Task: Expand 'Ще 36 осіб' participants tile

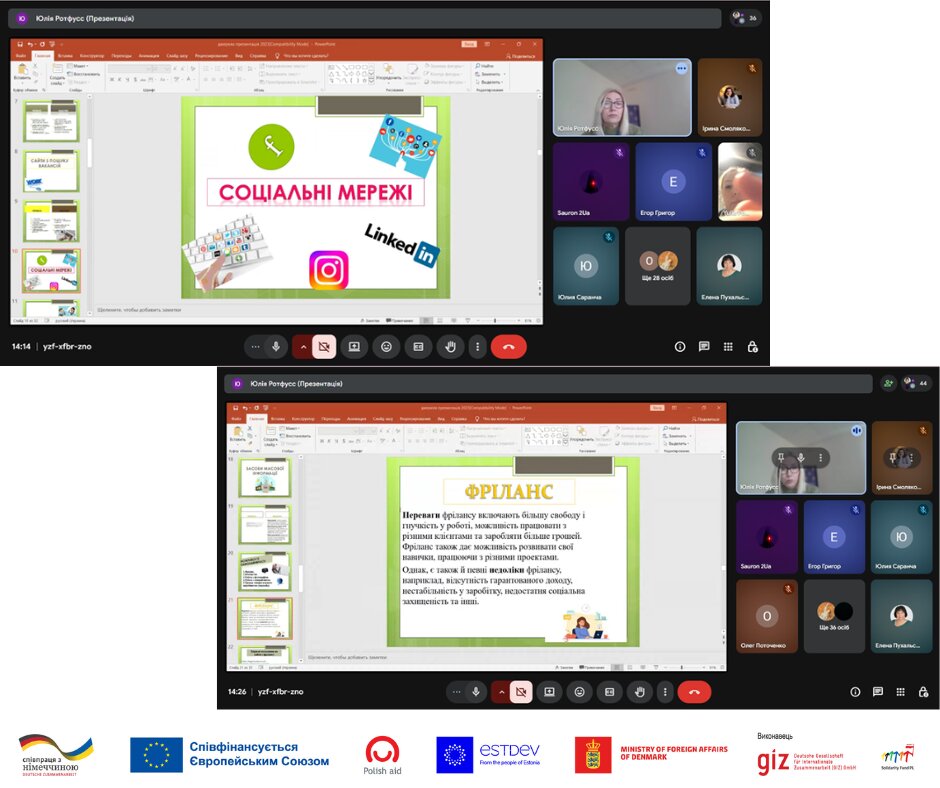Action: click(x=834, y=616)
